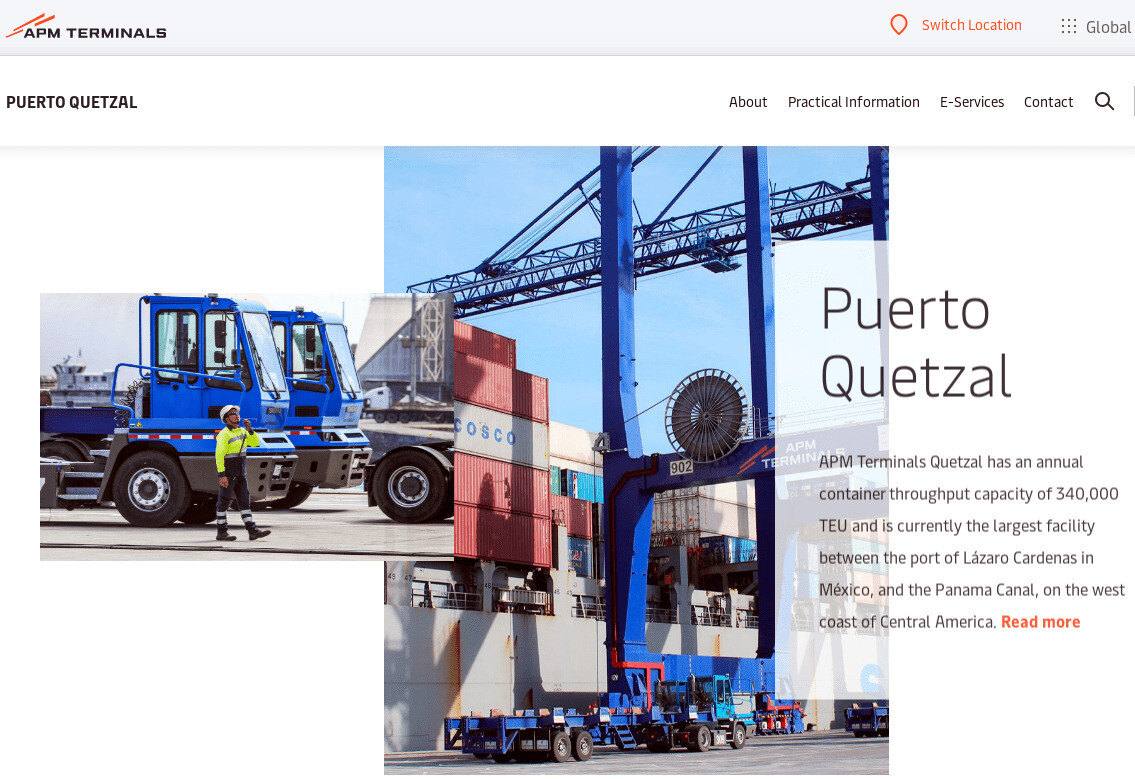The image size is (1135, 779).
Task: Click the PUERTO QUETZAL site title
Action: 72,102
